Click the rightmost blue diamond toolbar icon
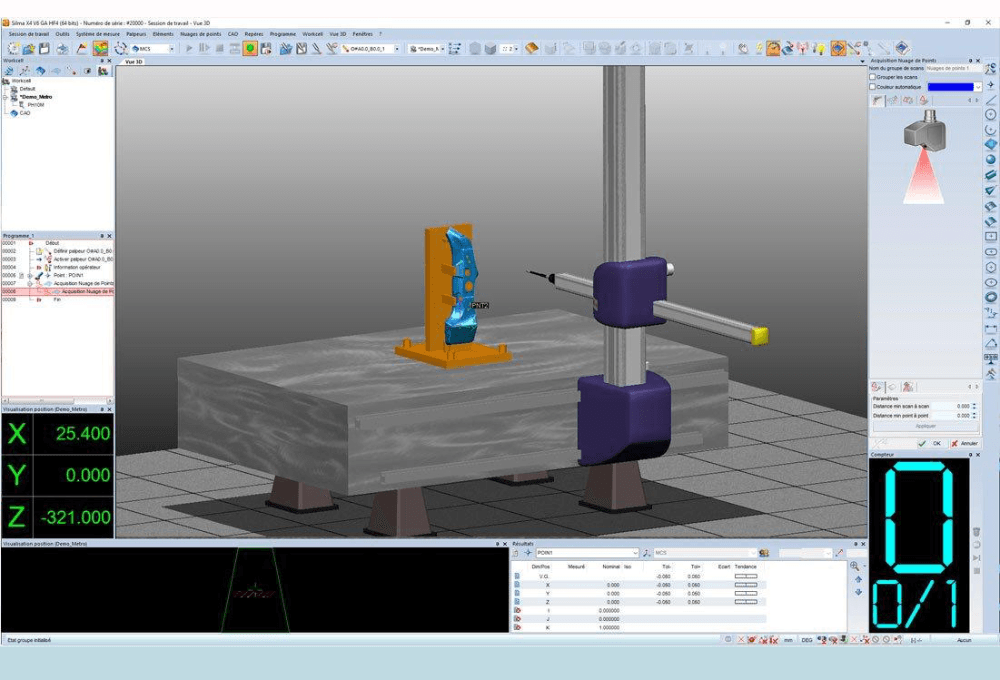This screenshot has height=680, width=1000. (902, 48)
